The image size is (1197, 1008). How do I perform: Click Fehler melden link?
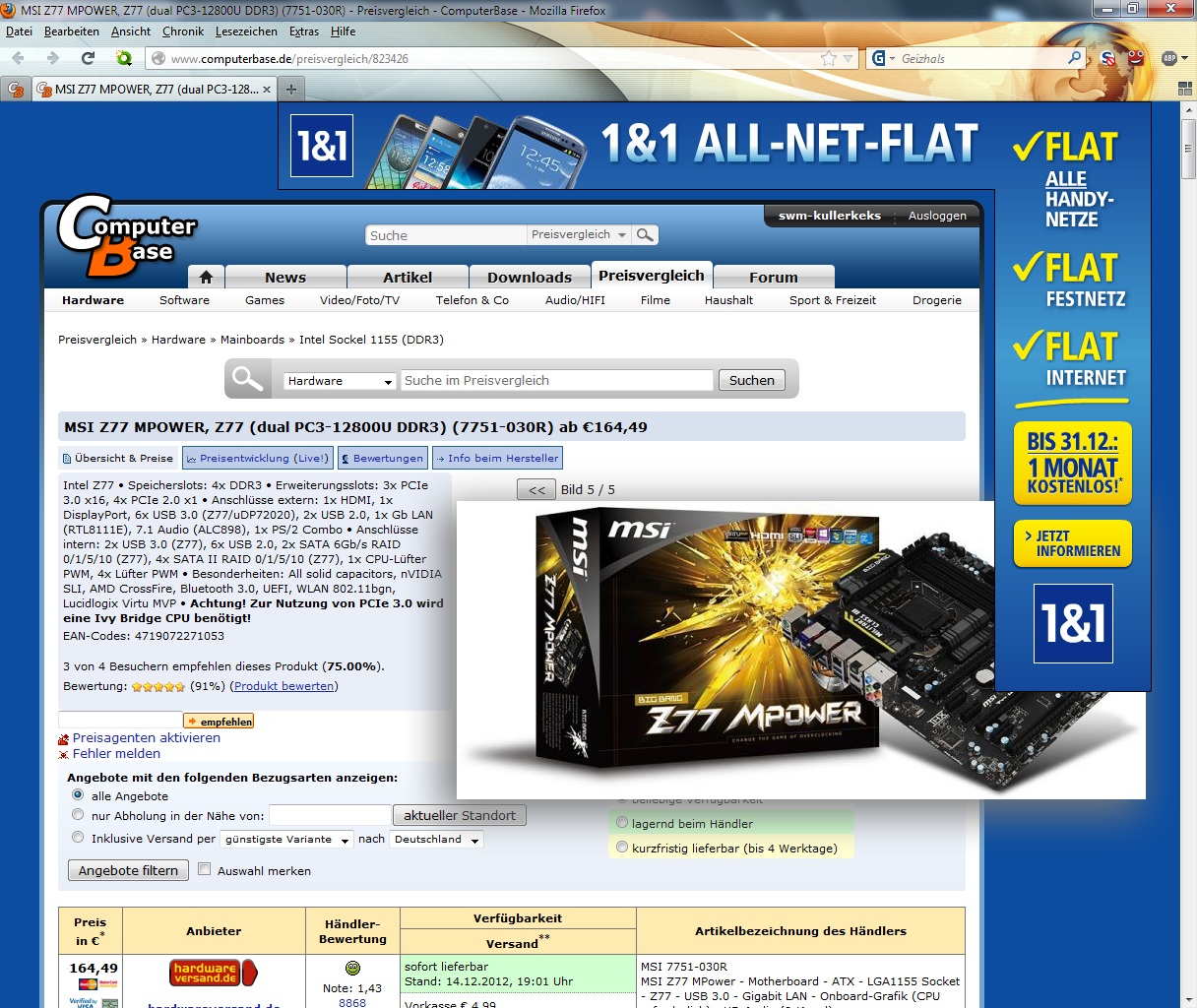click(116, 753)
